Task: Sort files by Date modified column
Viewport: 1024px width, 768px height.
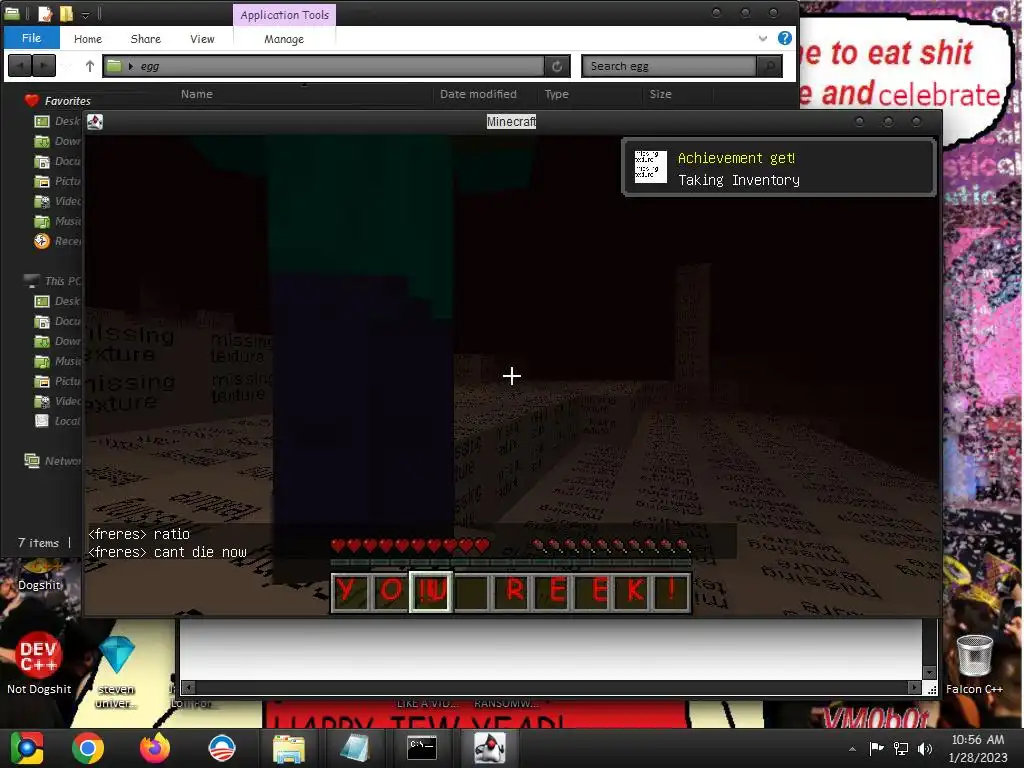Action: (478, 94)
